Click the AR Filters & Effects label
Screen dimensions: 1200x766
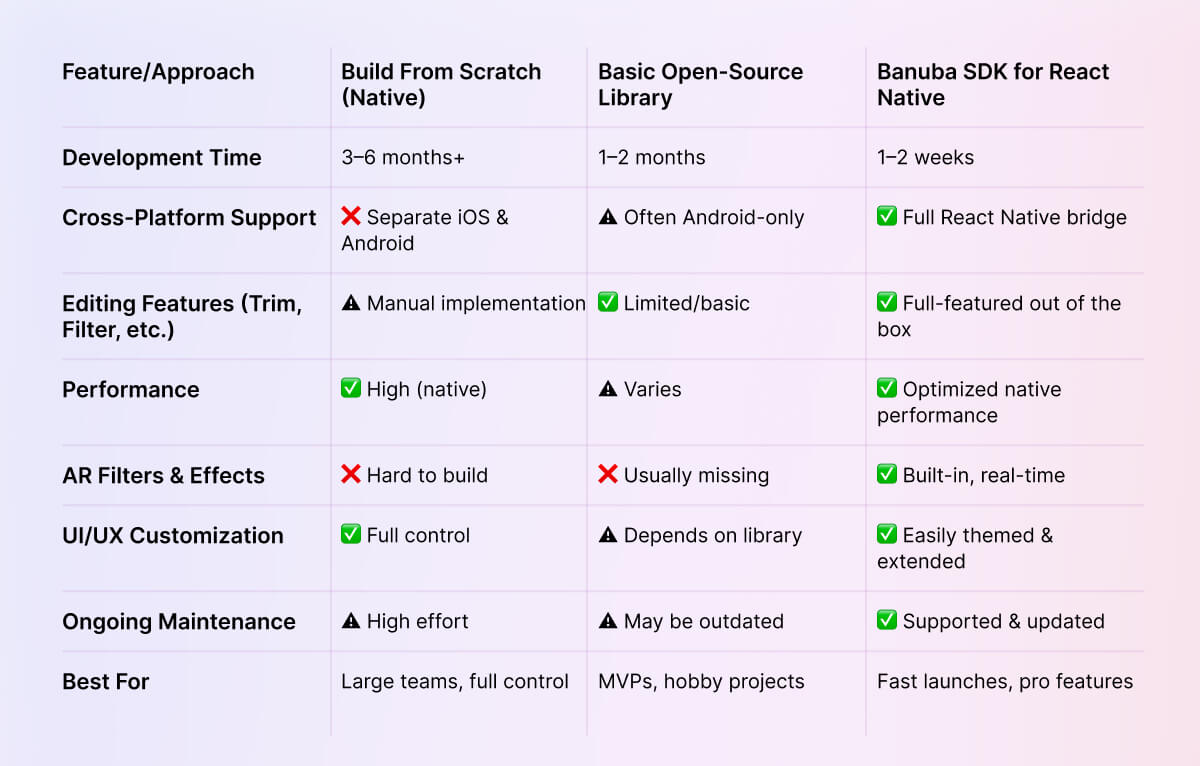point(163,476)
